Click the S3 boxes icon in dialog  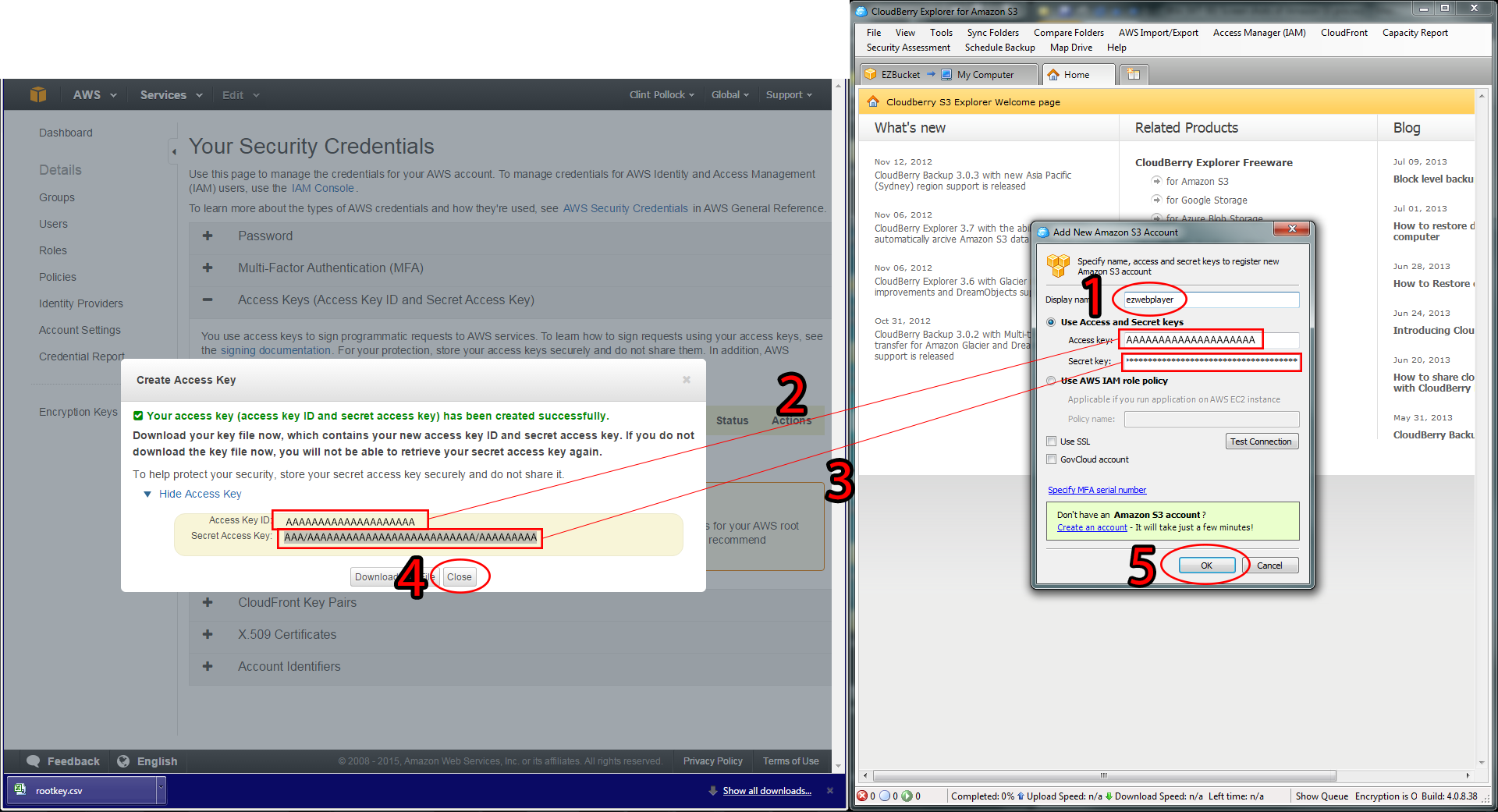pos(1059,266)
